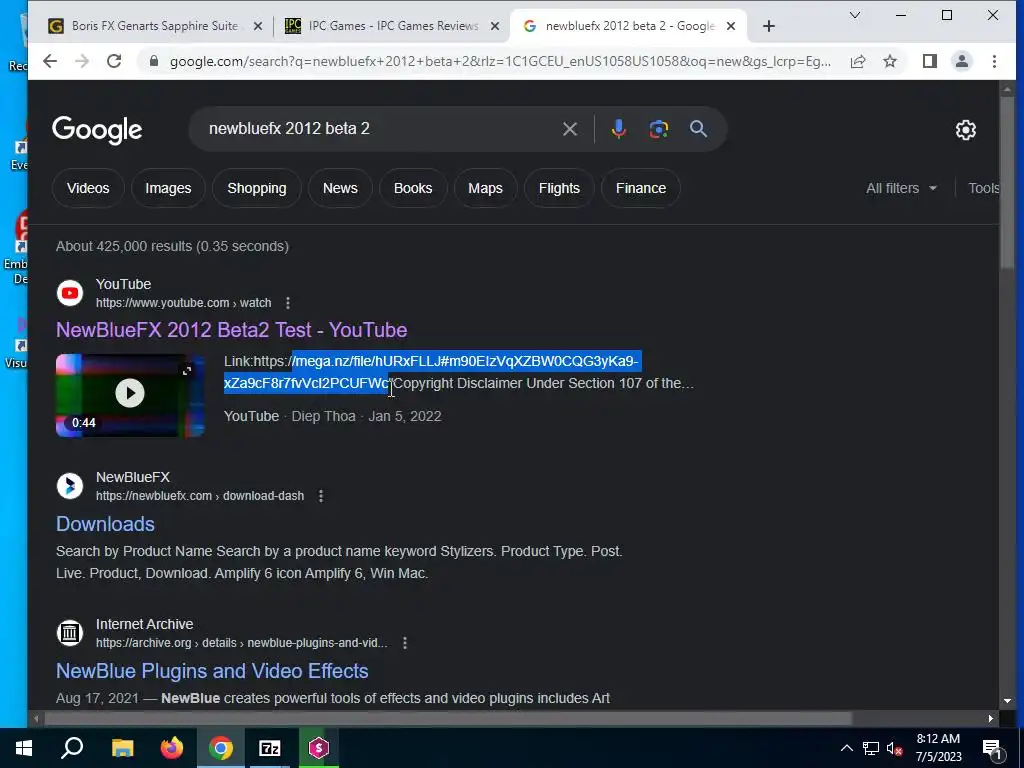Open Windows taskbar search
The height and width of the screenshot is (768, 1024).
tap(72, 748)
